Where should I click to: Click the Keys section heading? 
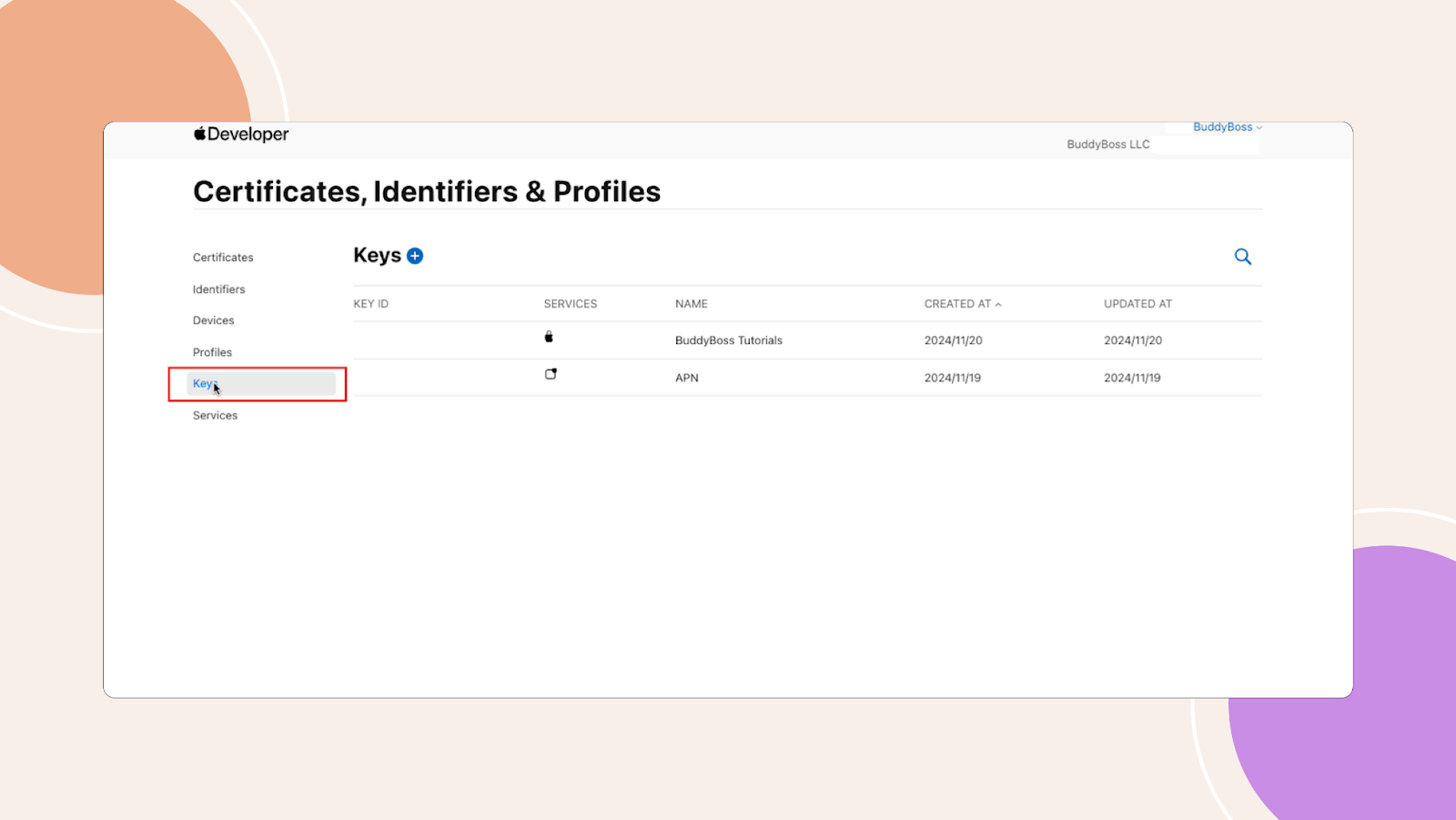377,256
